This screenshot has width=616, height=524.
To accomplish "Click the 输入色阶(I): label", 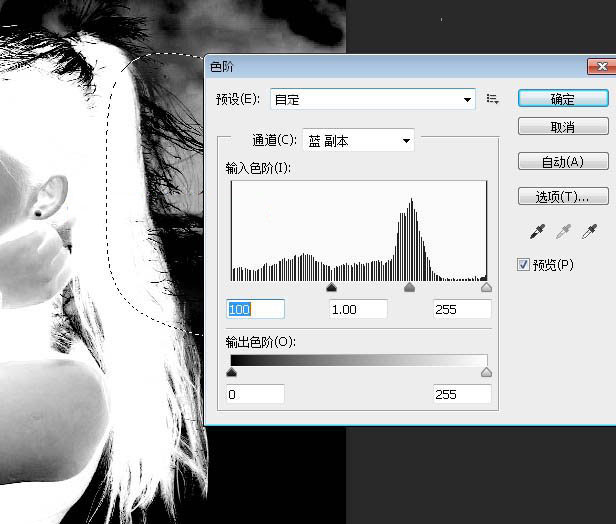I will tap(258, 168).
